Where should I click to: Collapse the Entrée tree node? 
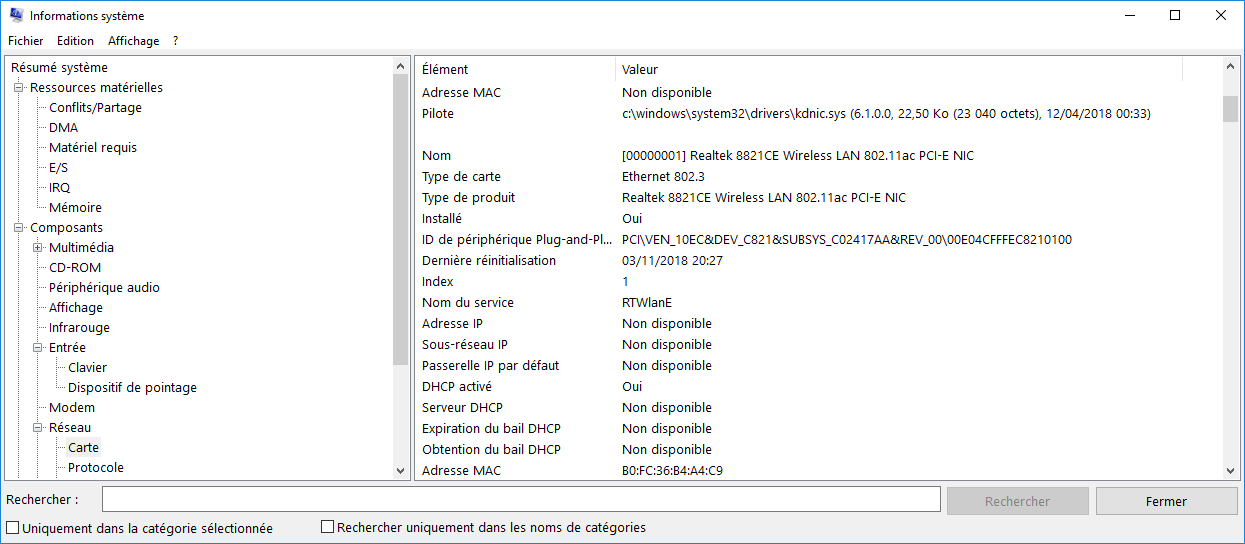[38, 348]
